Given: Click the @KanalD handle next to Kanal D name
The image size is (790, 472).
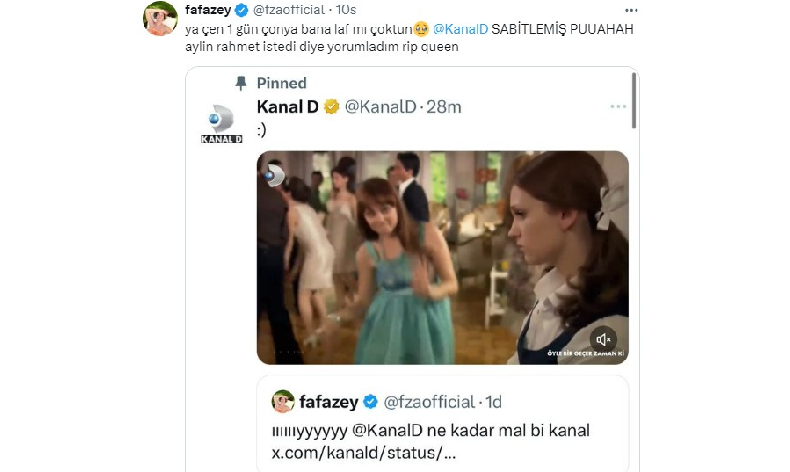Looking at the screenshot, I should coord(383,107).
